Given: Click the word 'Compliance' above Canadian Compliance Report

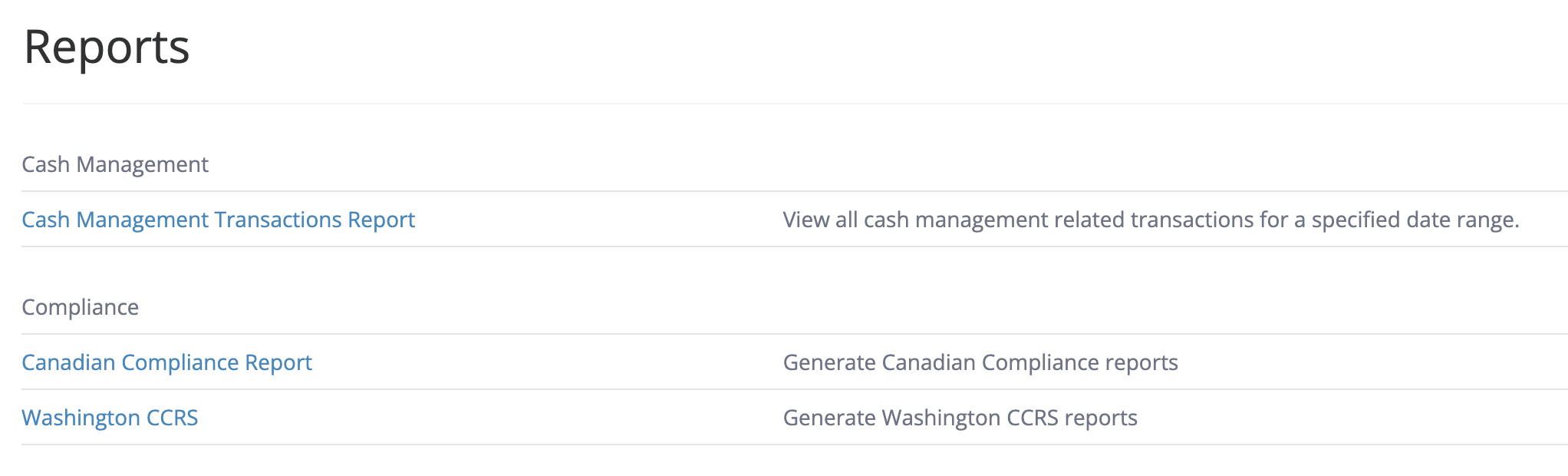Looking at the screenshot, I should click(81, 307).
